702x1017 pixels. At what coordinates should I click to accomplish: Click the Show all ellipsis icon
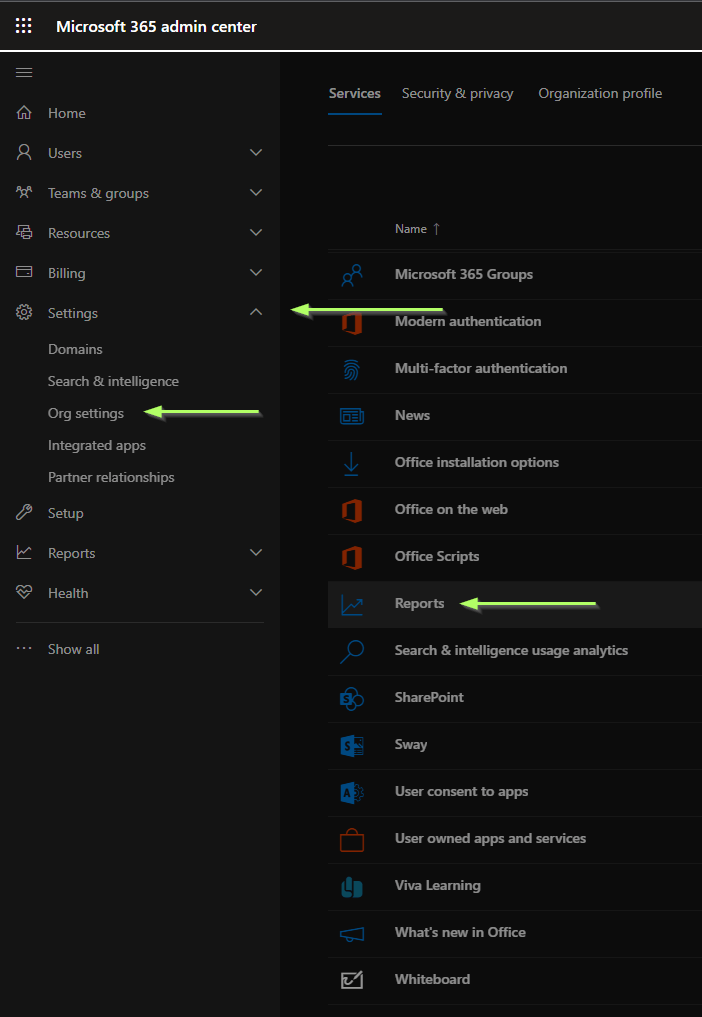coord(24,649)
